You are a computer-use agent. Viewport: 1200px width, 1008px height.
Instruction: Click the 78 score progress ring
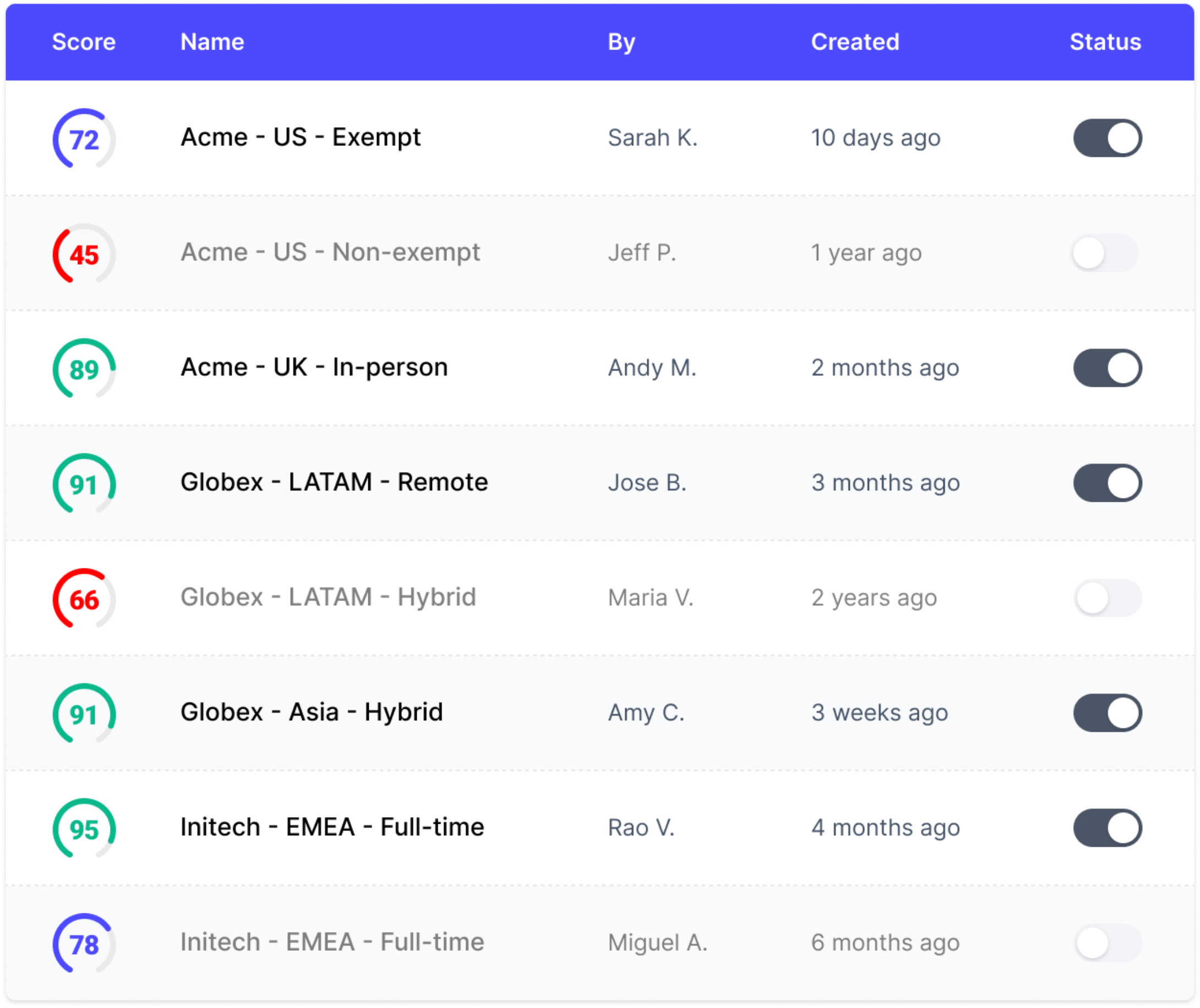(84, 943)
